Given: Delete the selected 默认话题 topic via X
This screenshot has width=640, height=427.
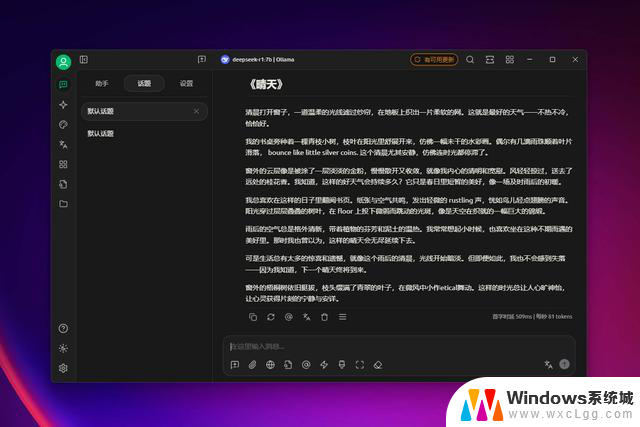Looking at the screenshot, I should click(x=196, y=111).
